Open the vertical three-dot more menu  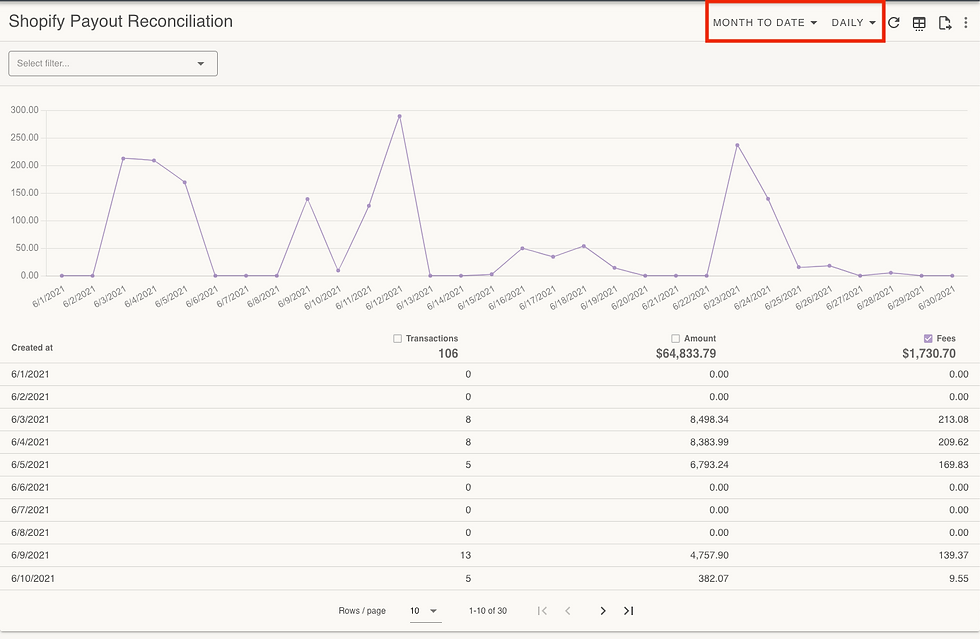tap(966, 23)
